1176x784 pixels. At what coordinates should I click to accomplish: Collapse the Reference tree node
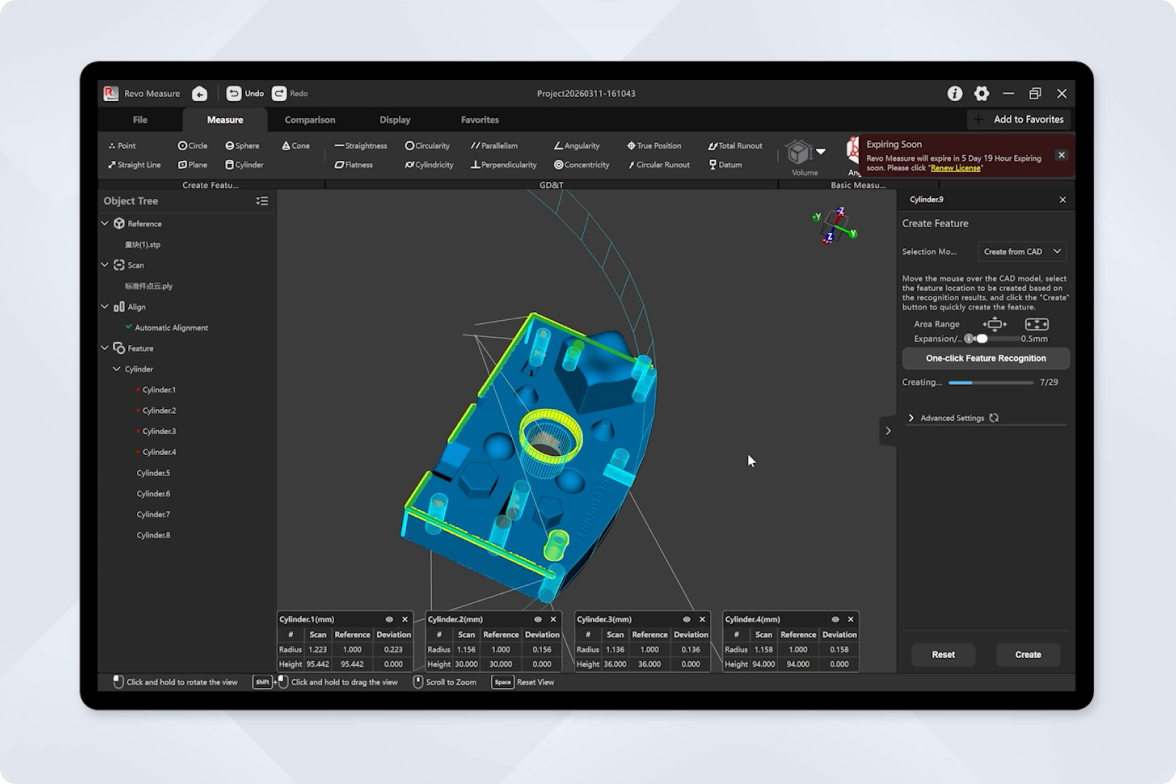point(105,224)
